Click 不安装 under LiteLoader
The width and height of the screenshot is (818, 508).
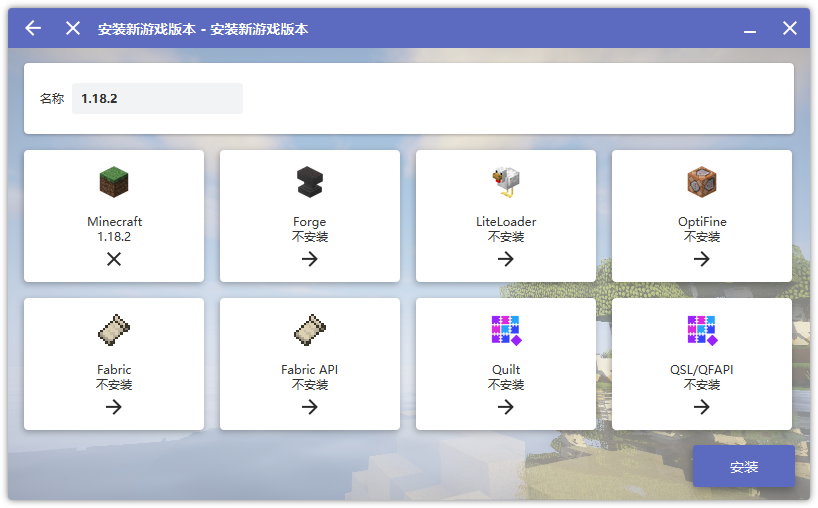[x=506, y=237]
